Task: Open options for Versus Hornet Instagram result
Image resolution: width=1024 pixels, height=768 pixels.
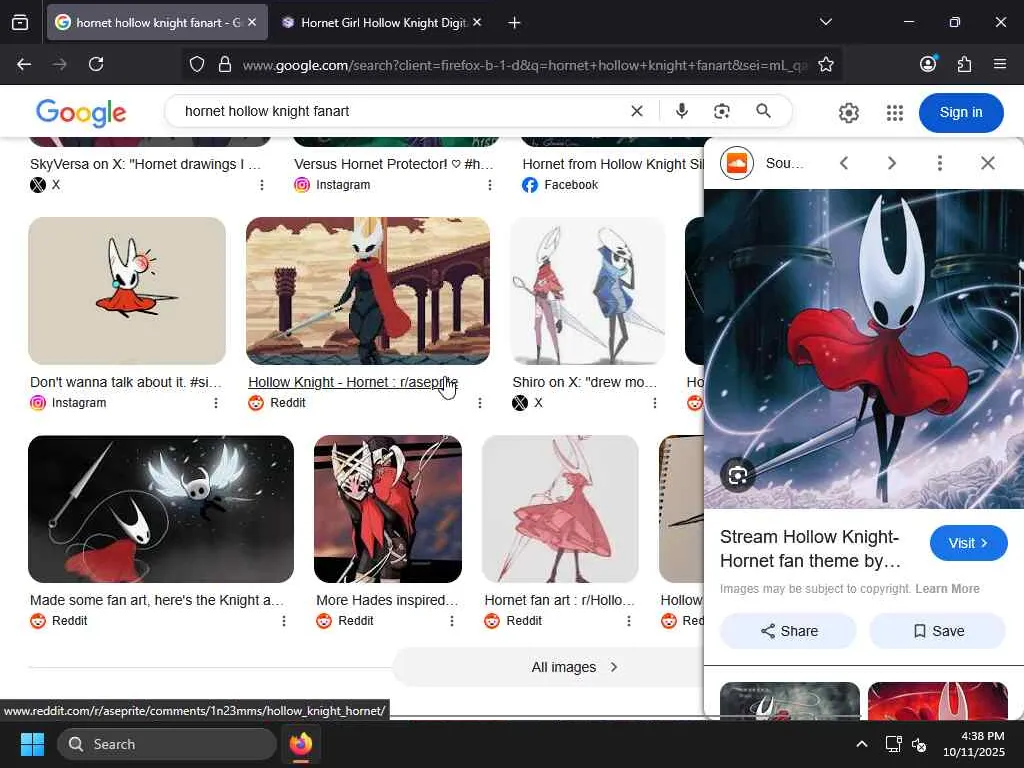Action: [490, 185]
